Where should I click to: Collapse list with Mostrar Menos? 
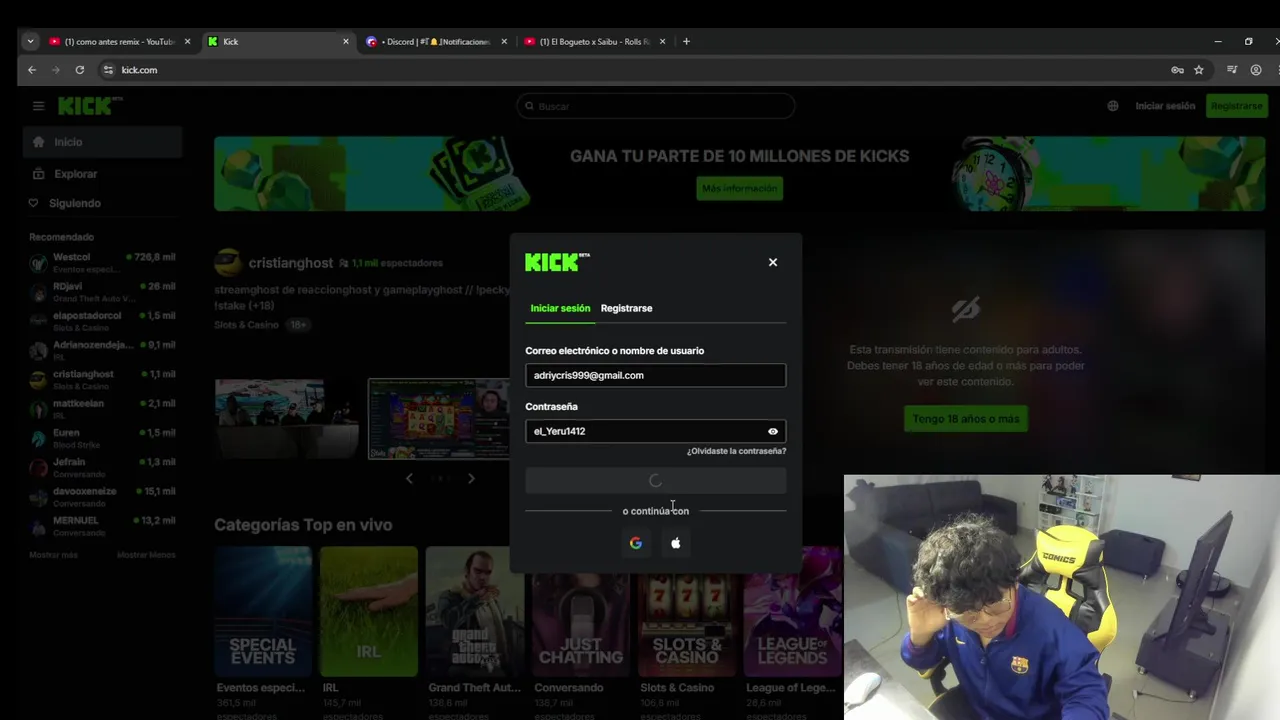[146, 555]
